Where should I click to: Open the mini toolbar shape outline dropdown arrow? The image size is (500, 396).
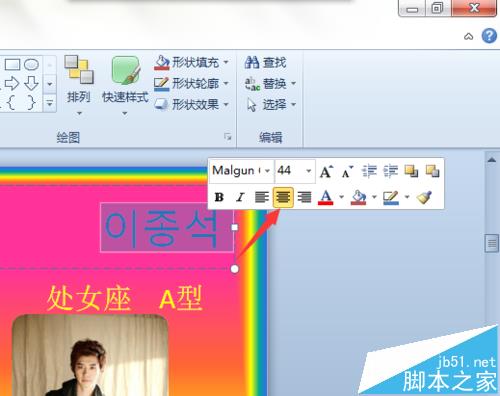(x=407, y=197)
